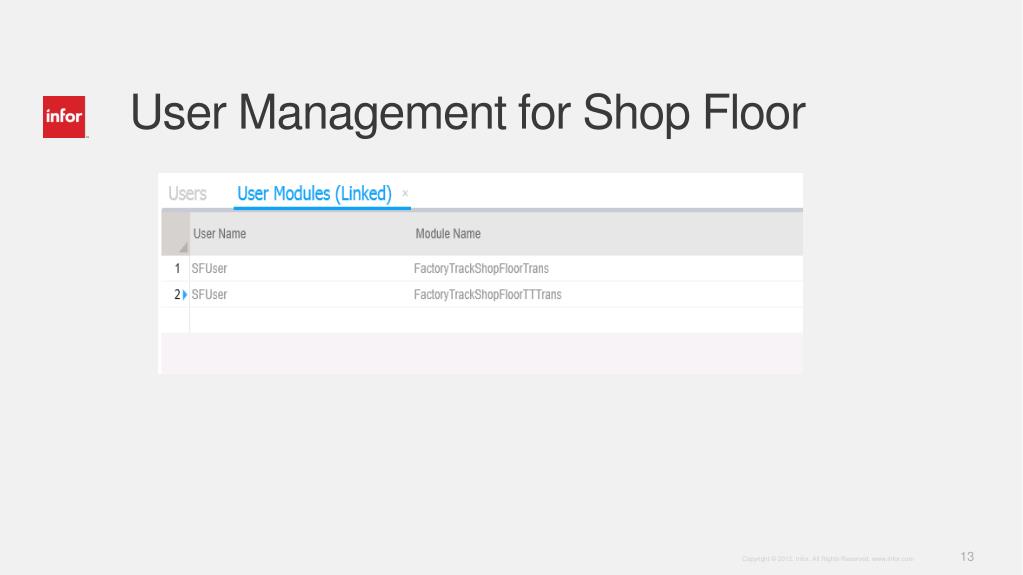Select row number 2 header
Viewport: 1023px width, 575px height.
tap(176, 294)
